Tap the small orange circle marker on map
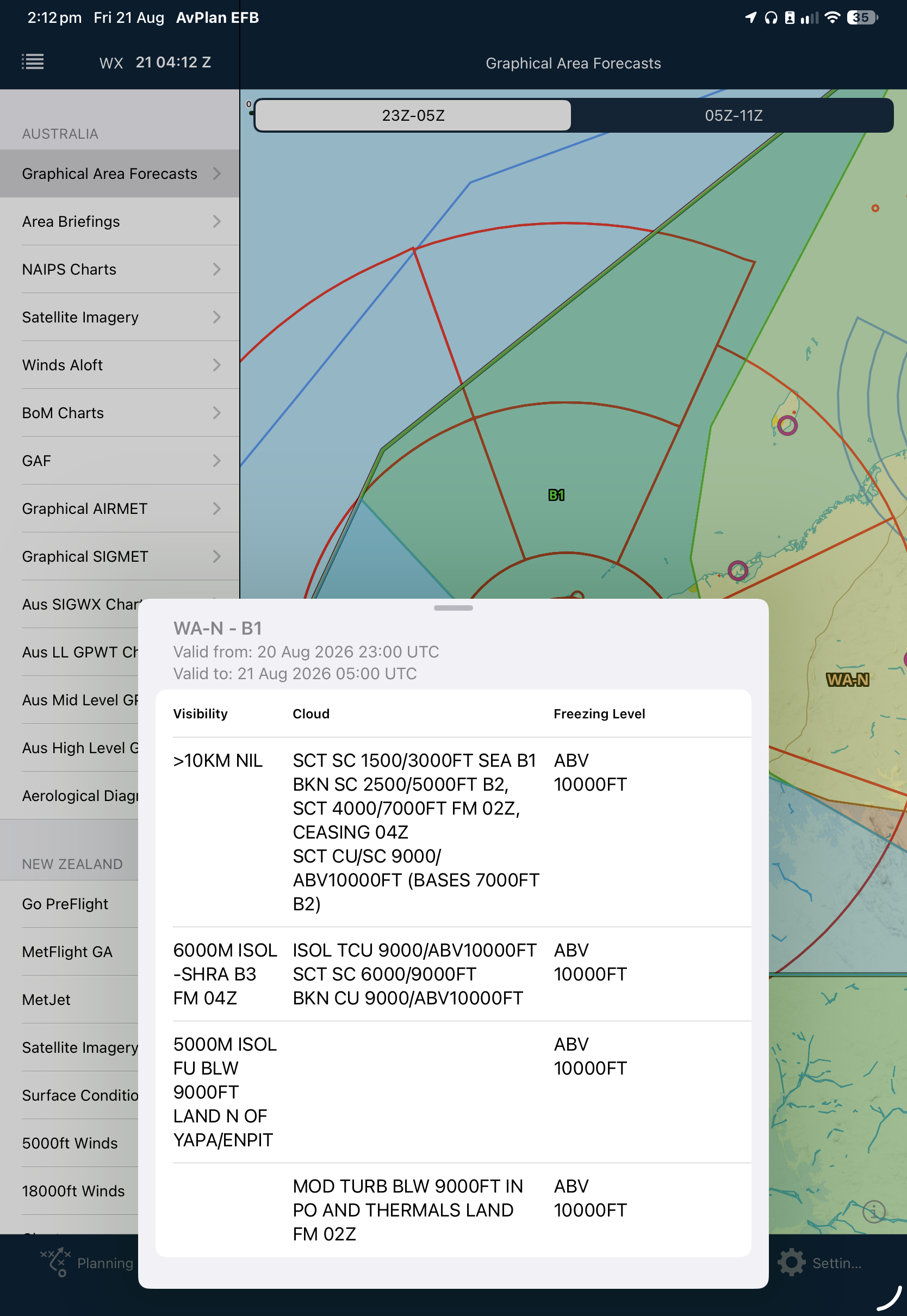This screenshot has height=1316, width=907. [x=875, y=208]
